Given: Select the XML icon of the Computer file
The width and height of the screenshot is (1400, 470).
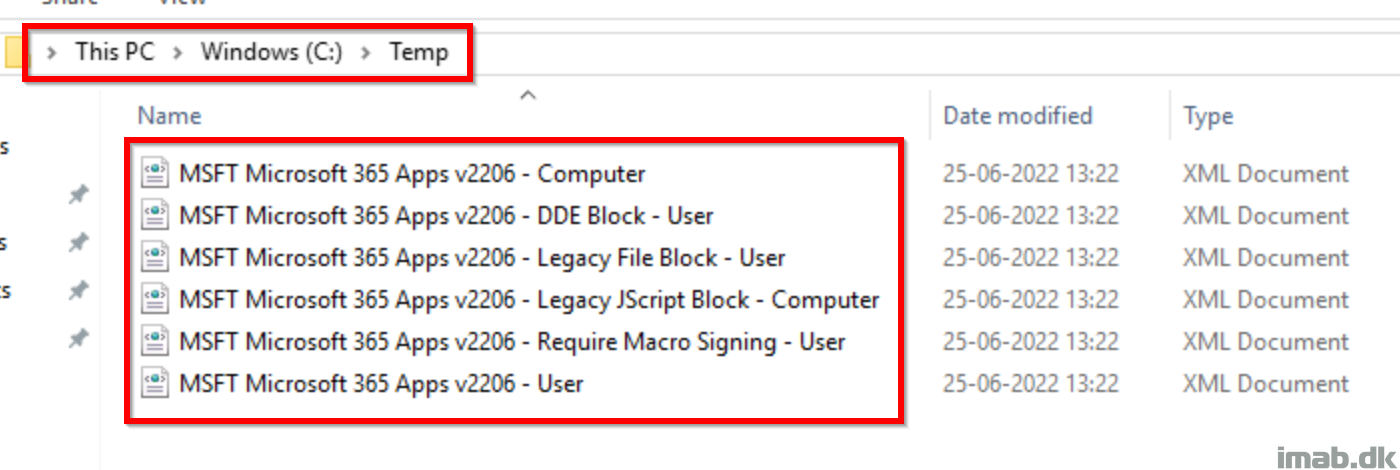Looking at the screenshot, I should pos(155,174).
